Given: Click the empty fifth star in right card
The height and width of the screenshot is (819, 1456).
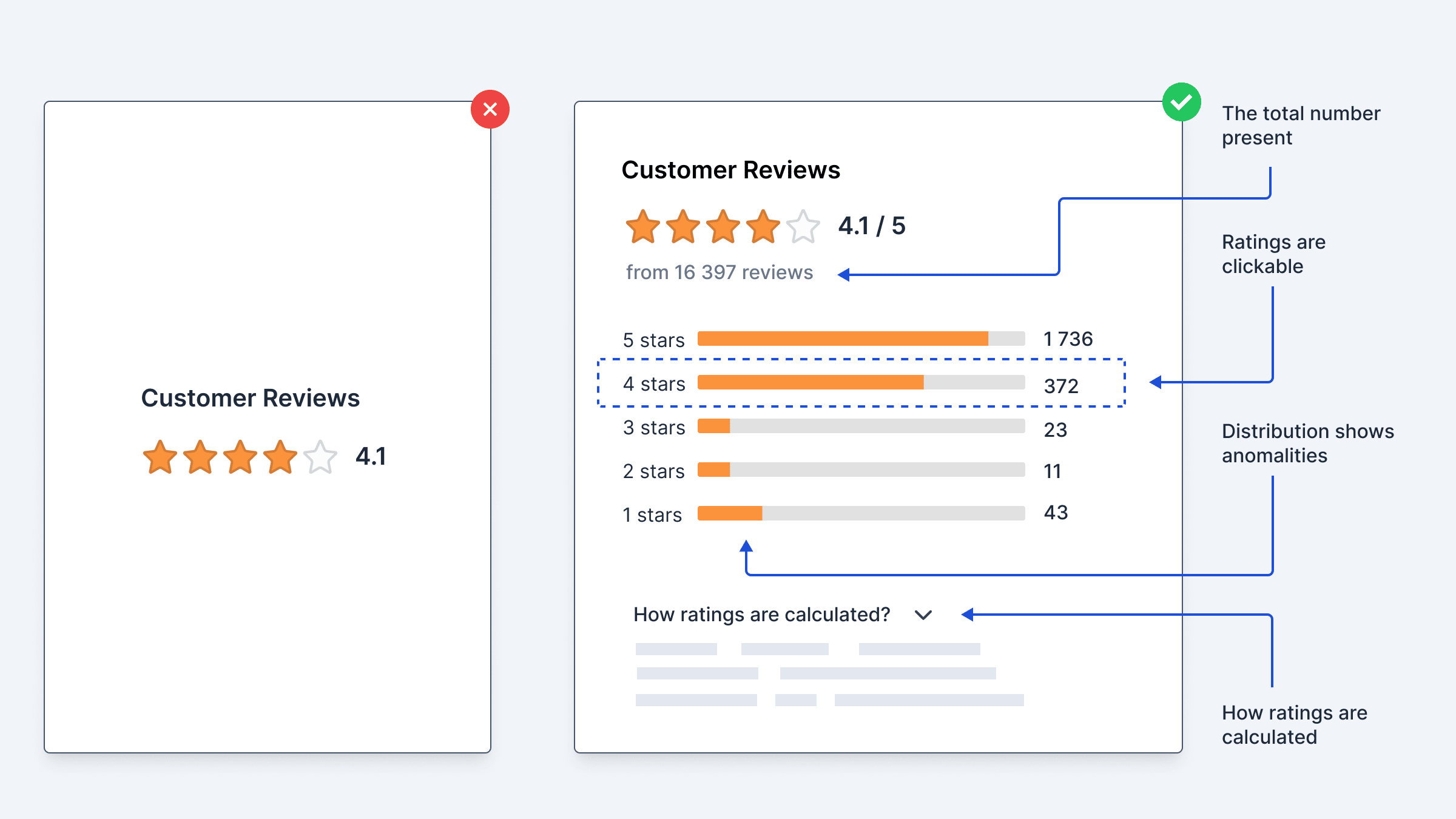Looking at the screenshot, I should (803, 227).
